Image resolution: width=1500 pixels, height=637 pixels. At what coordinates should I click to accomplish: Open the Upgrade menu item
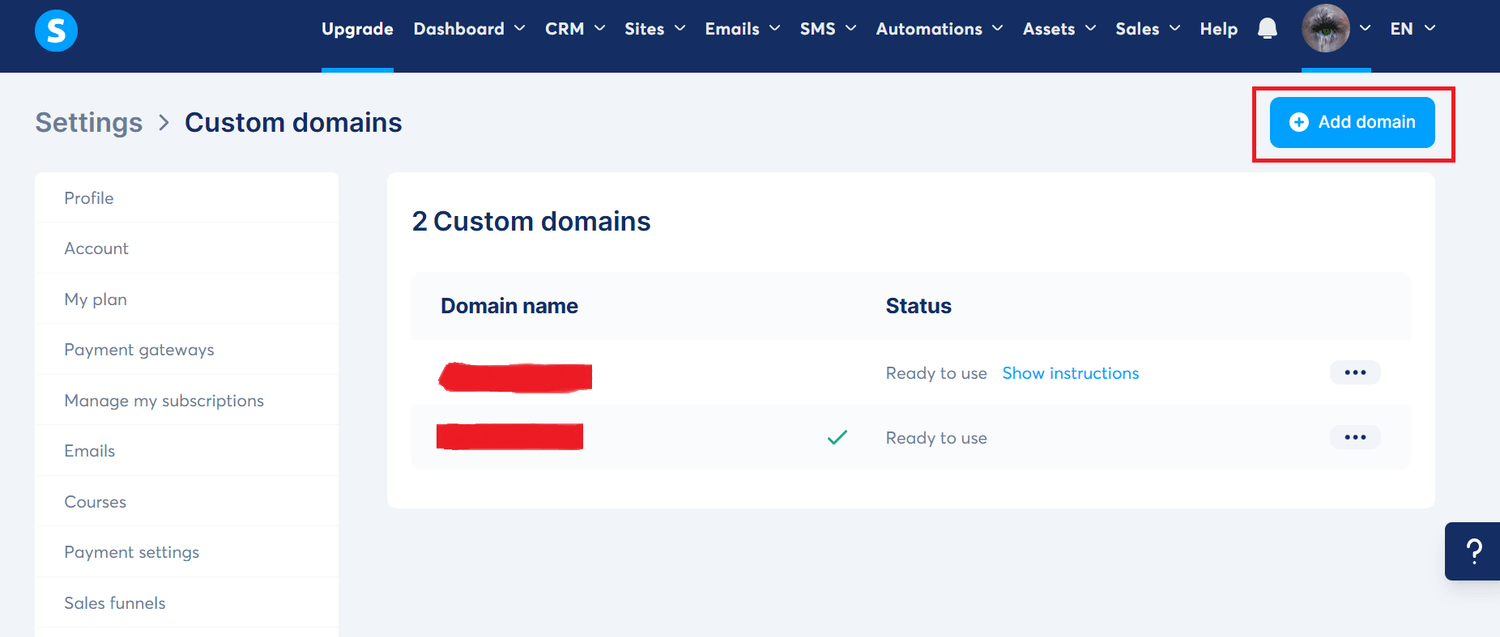[357, 29]
